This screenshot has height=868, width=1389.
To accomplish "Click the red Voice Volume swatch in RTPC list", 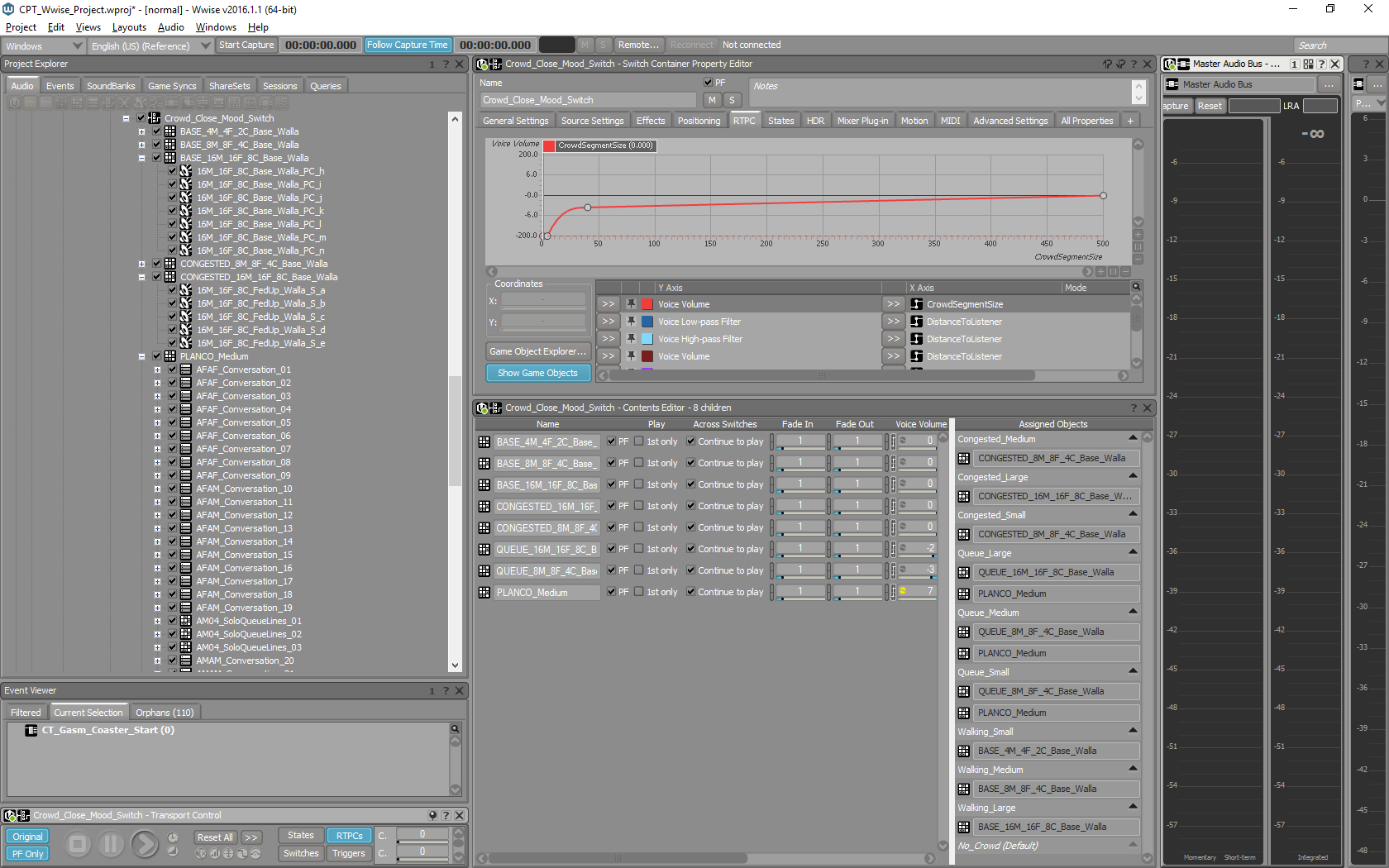I will (x=647, y=304).
